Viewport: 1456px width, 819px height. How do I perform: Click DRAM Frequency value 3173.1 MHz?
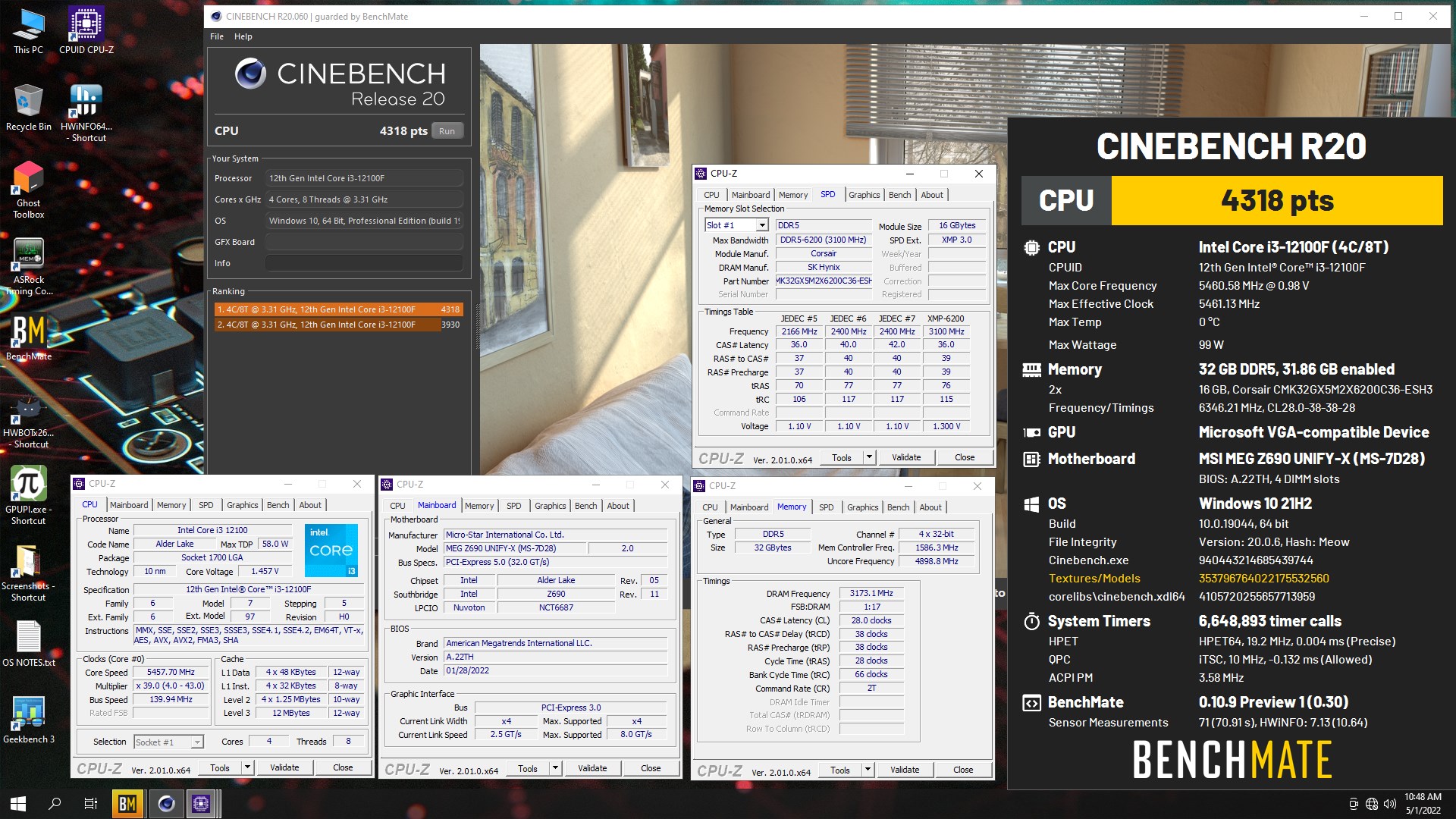pos(871,594)
